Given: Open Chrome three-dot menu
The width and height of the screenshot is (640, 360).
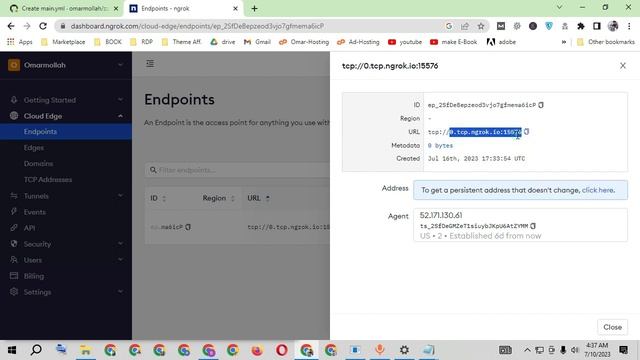Looking at the screenshot, I should pyautogui.click(x=629, y=26).
